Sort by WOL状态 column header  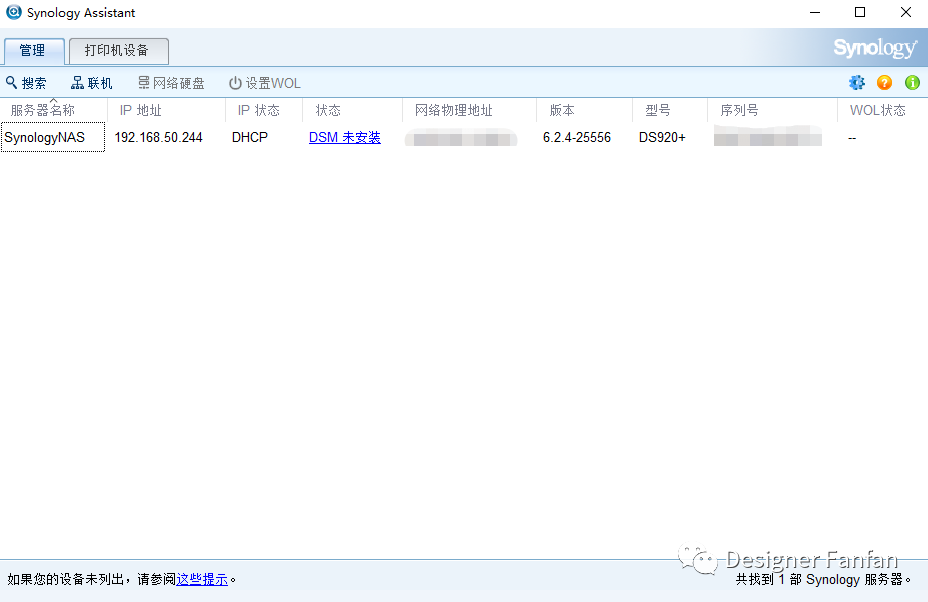point(882,110)
